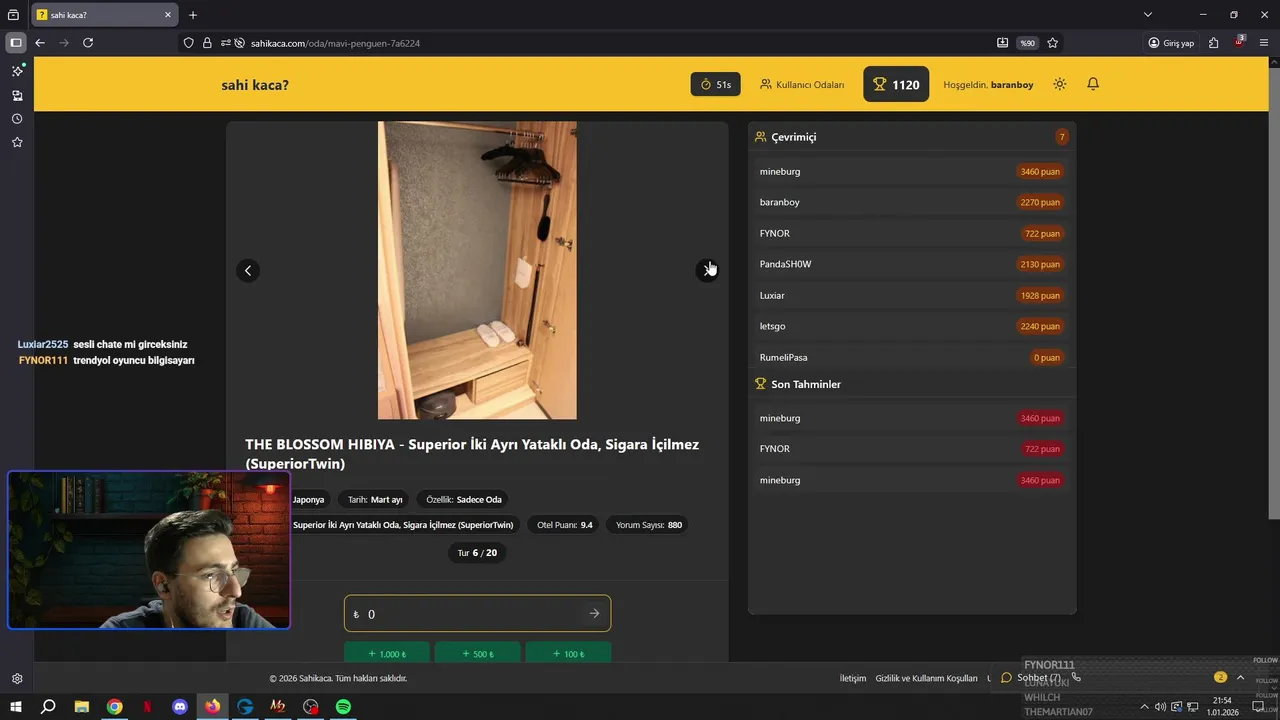This screenshot has height=720, width=1280.
Task: Click the hotel room wardrobe photo
Action: pyautogui.click(x=477, y=270)
